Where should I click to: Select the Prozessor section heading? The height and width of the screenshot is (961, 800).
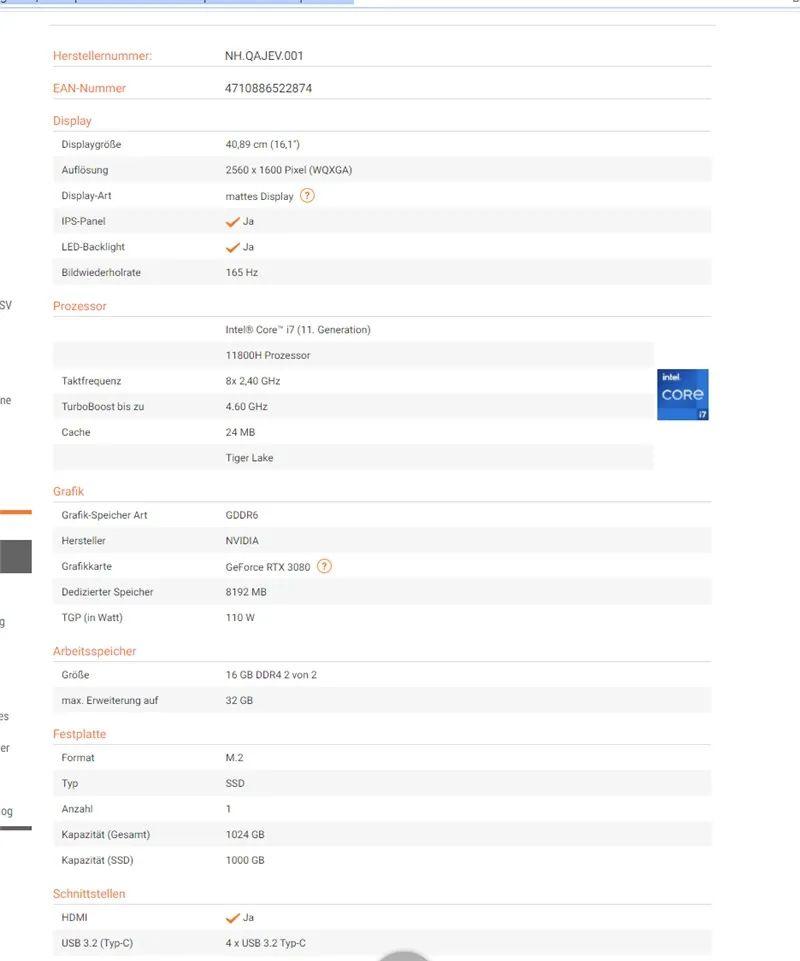pos(79,306)
